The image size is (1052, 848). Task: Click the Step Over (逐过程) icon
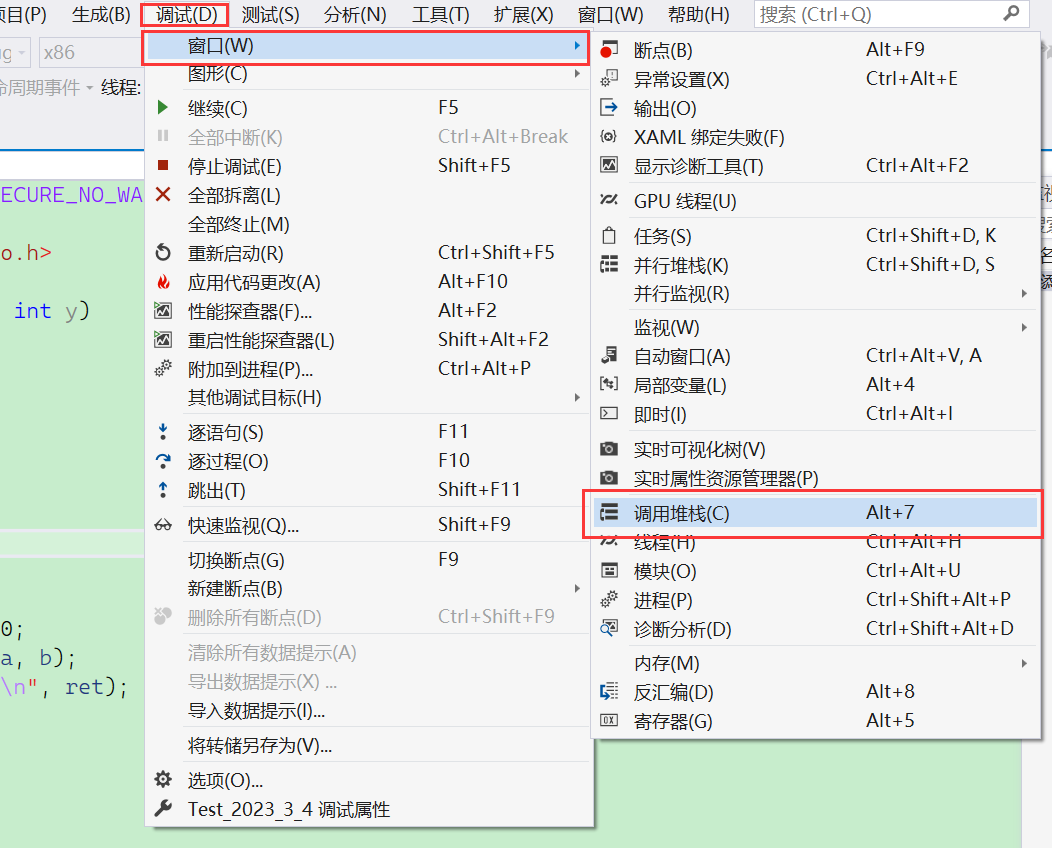pos(165,460)
